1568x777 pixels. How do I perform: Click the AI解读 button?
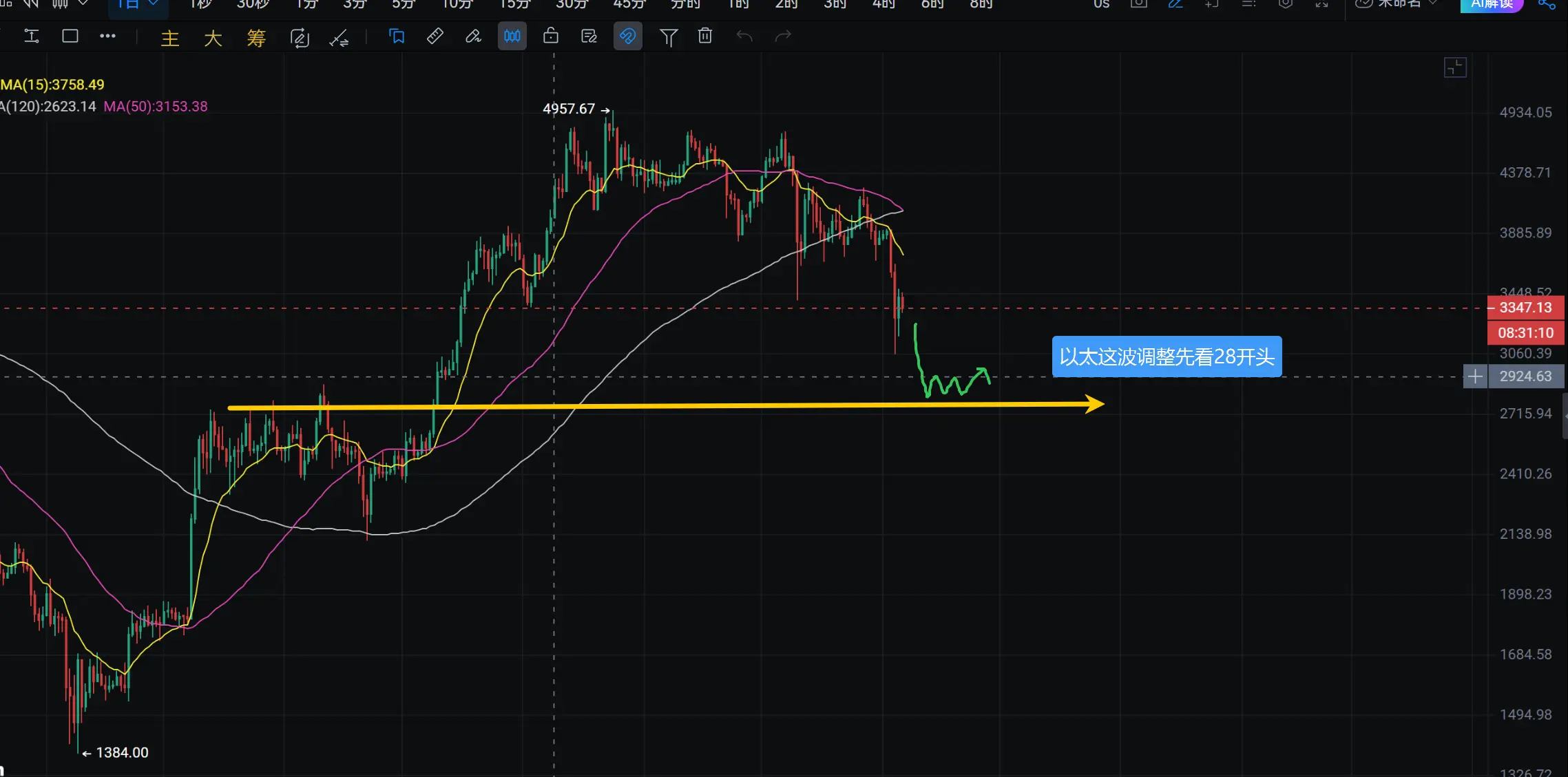tap(1492, 4)
